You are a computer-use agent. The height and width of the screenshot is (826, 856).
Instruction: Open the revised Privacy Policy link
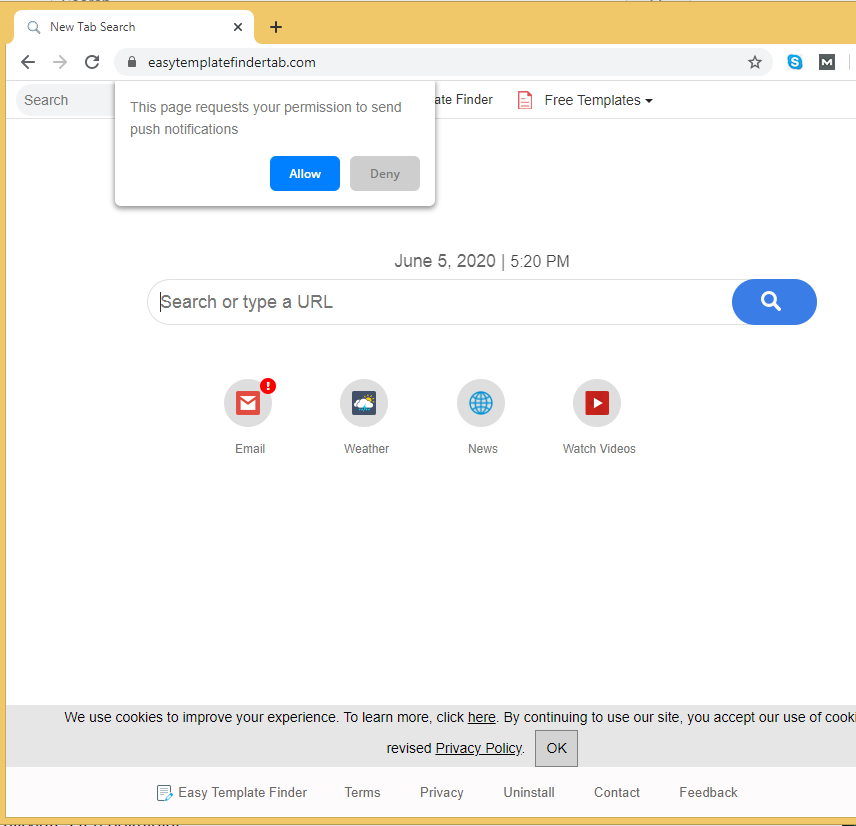point(479,748)
